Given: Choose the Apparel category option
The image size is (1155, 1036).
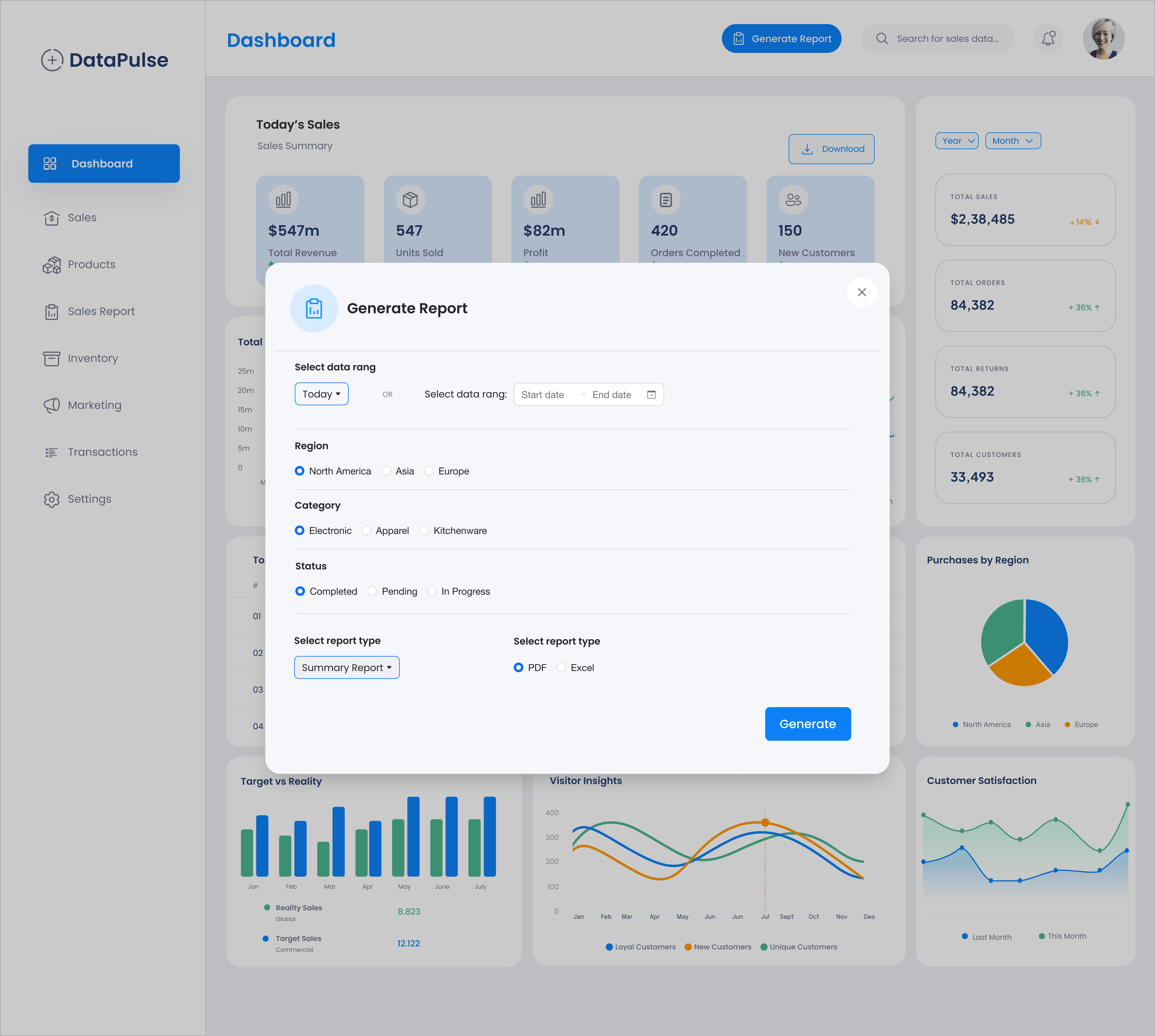Looking at the screenshot, I should click(366, 530).
